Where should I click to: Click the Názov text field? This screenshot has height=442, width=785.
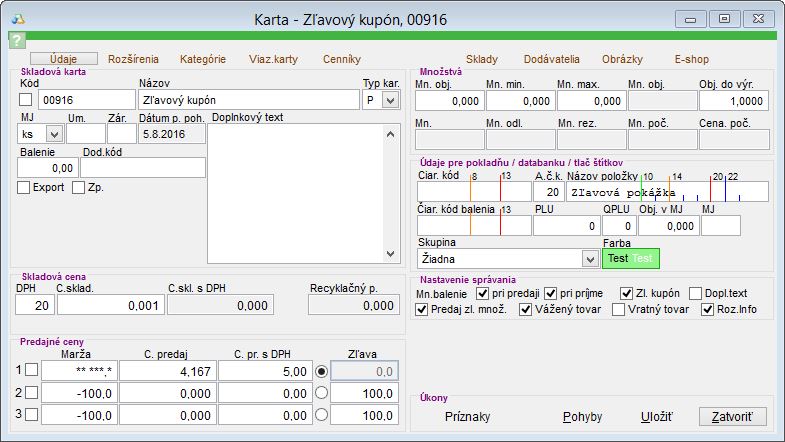(248, 100)
